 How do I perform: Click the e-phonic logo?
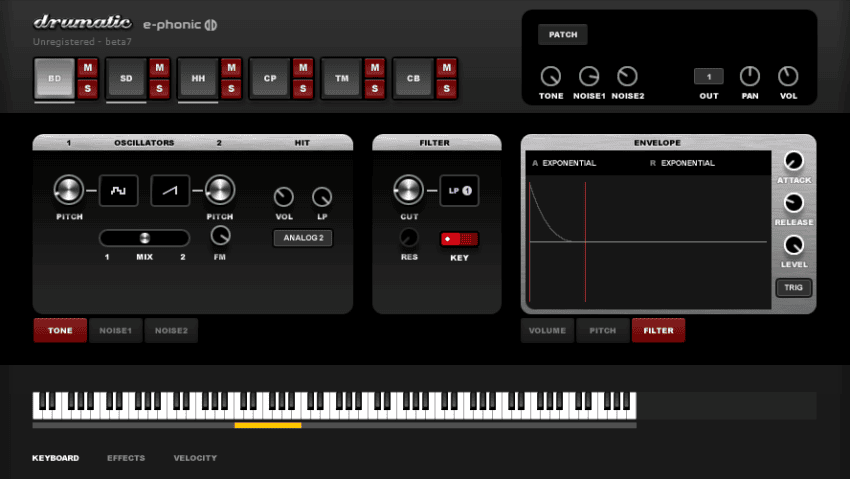pyautogui.click(x=180, y=24)
